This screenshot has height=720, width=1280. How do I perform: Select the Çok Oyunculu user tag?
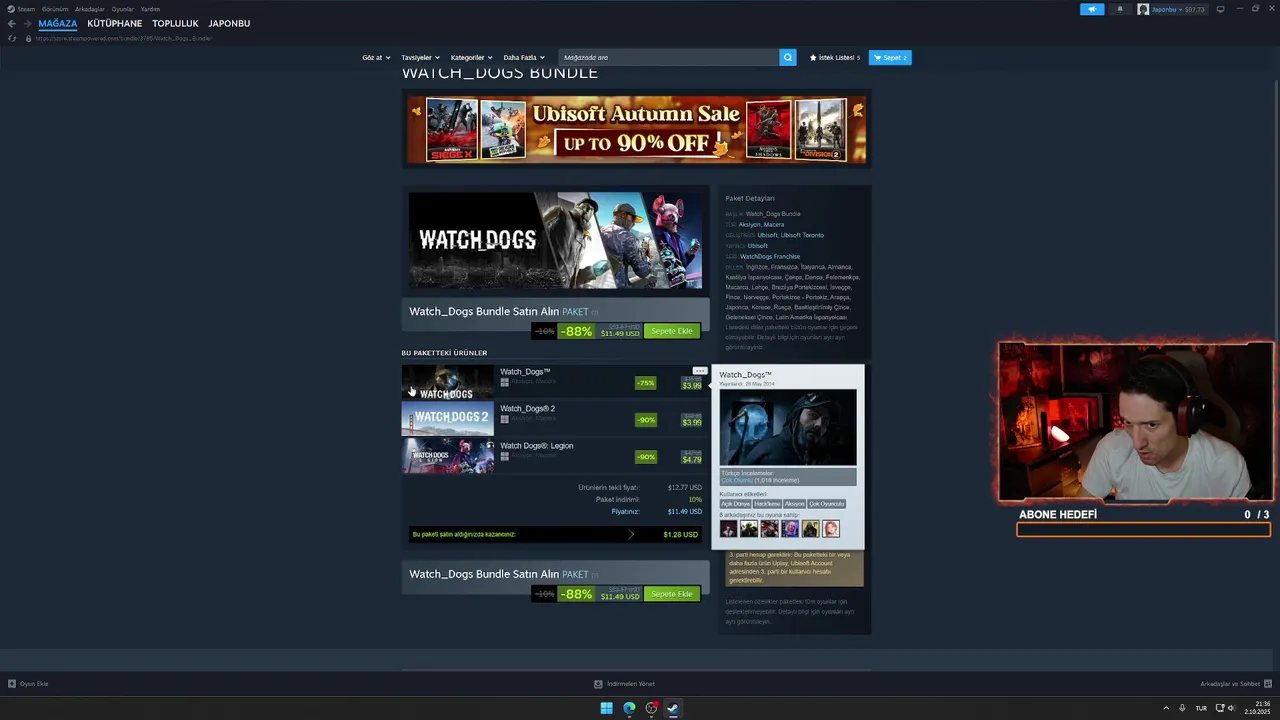(x=827, y=504)
